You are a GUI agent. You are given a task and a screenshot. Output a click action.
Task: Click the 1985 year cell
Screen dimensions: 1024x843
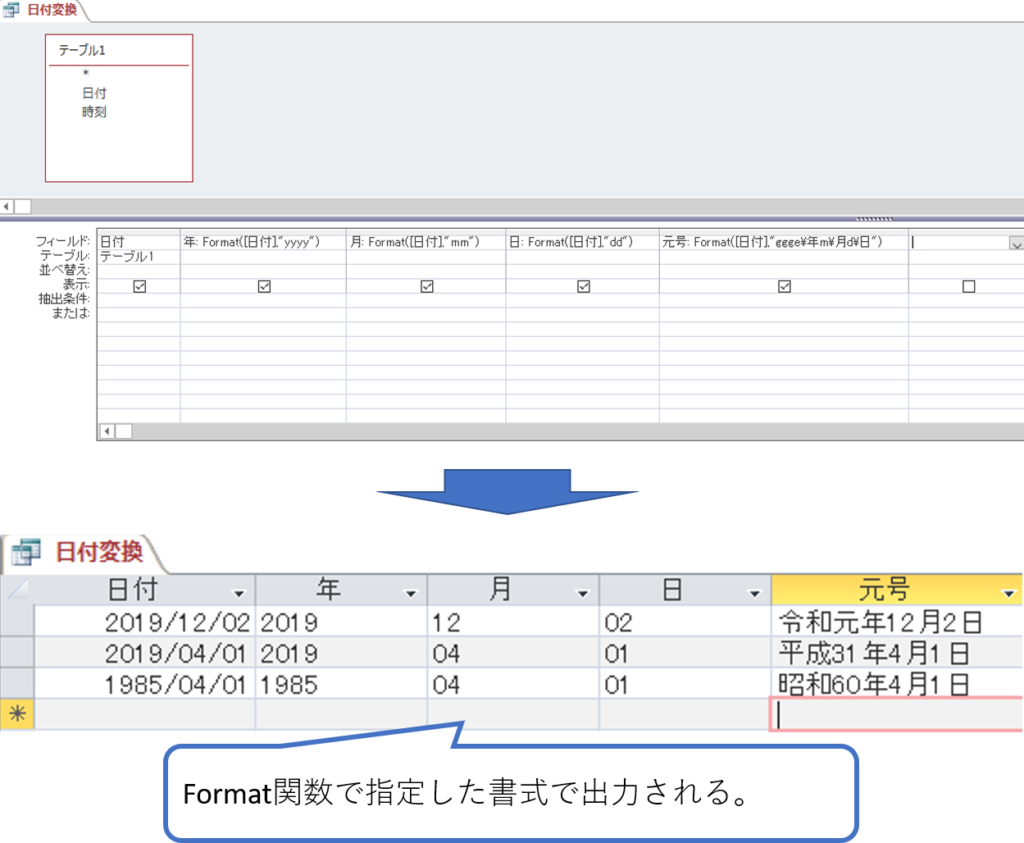pyautogui.click(x=341, y=684)
